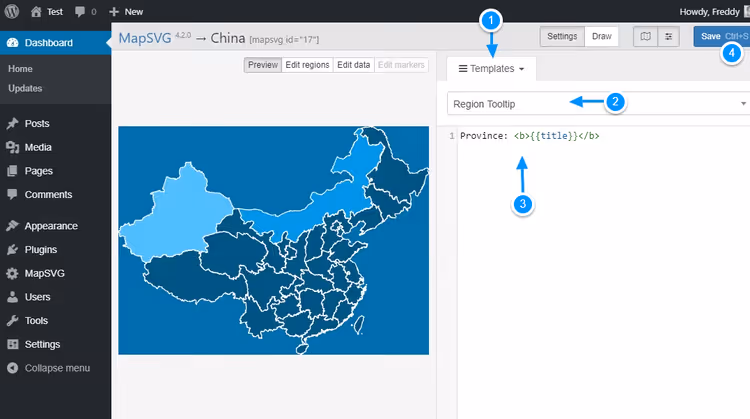The width and height of the screenshot is (750, 419).
Task: Select the Edit markers tab
Action: coord(401,65)
